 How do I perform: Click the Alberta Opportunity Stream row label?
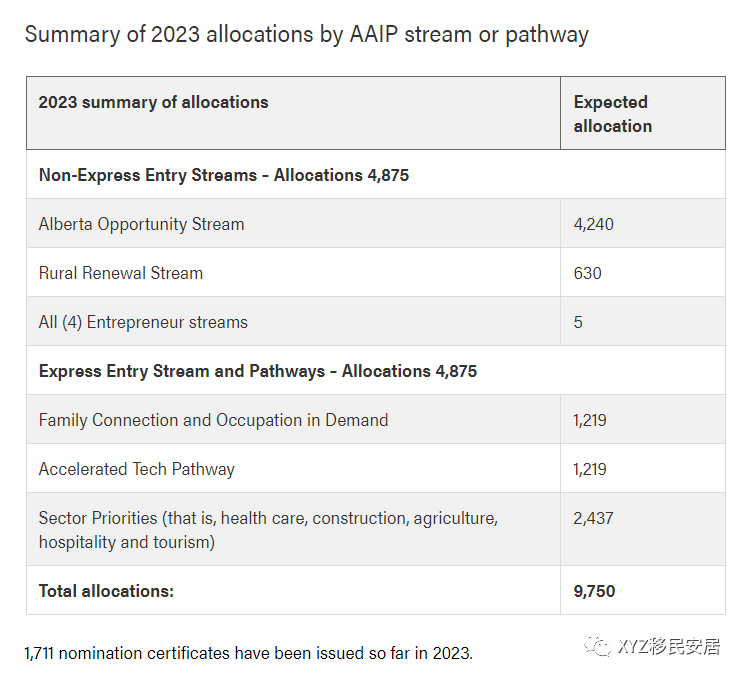coord(141,224)
